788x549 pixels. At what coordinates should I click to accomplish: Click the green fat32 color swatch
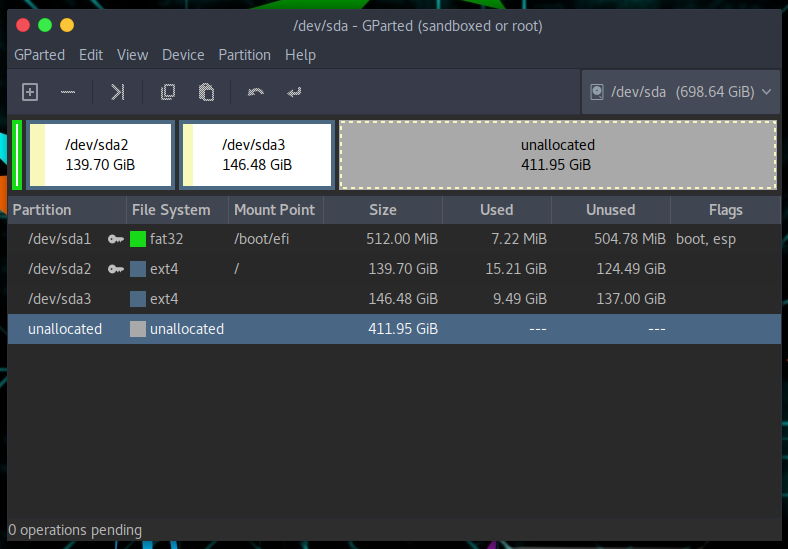[x=138, y=239]
